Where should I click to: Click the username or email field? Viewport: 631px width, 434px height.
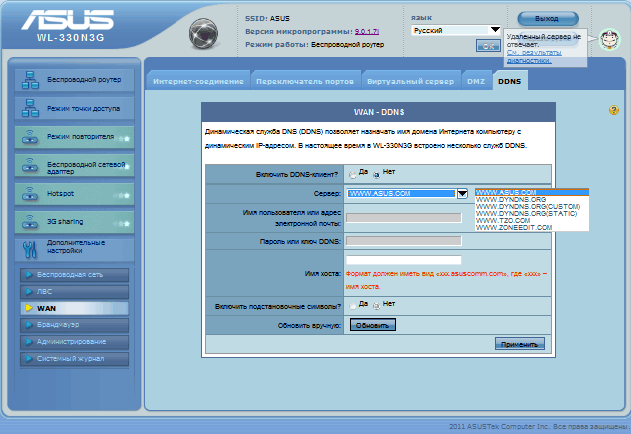click(x=404, y=218)
